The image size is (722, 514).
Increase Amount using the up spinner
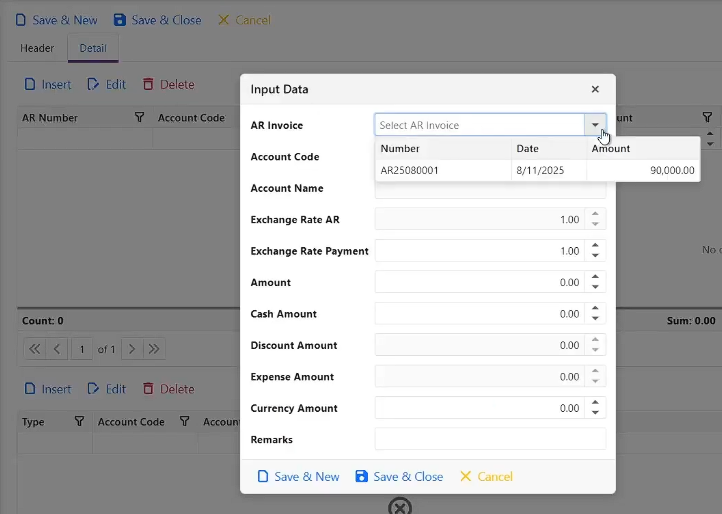[595, 277]
